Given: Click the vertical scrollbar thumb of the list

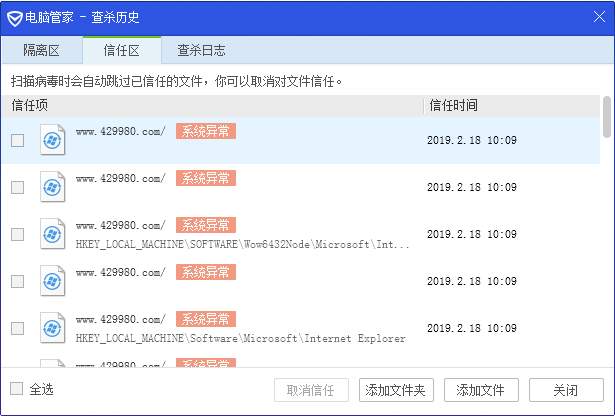Looking at the screenshot, I should (x=607, y=117).
